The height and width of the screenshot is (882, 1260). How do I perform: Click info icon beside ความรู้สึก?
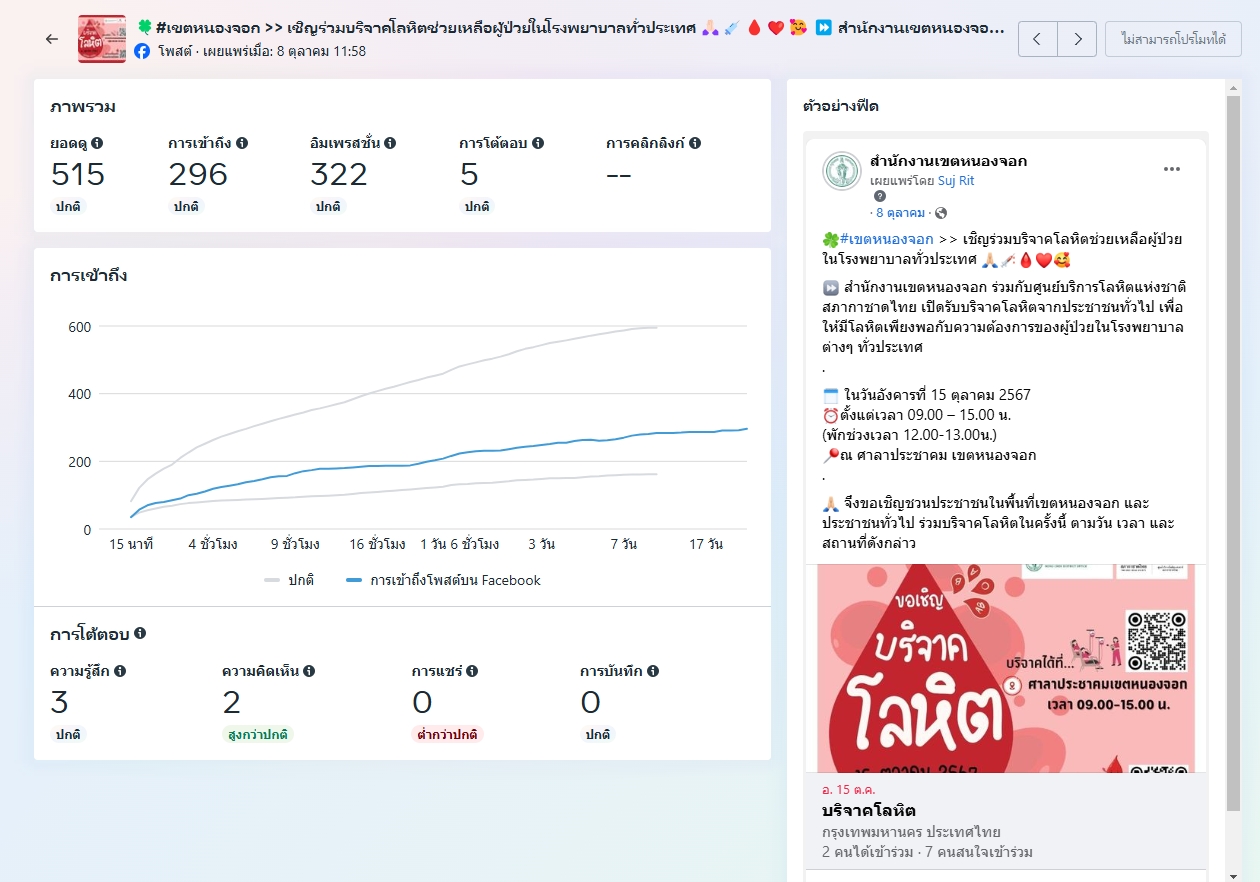click(120, 671)
